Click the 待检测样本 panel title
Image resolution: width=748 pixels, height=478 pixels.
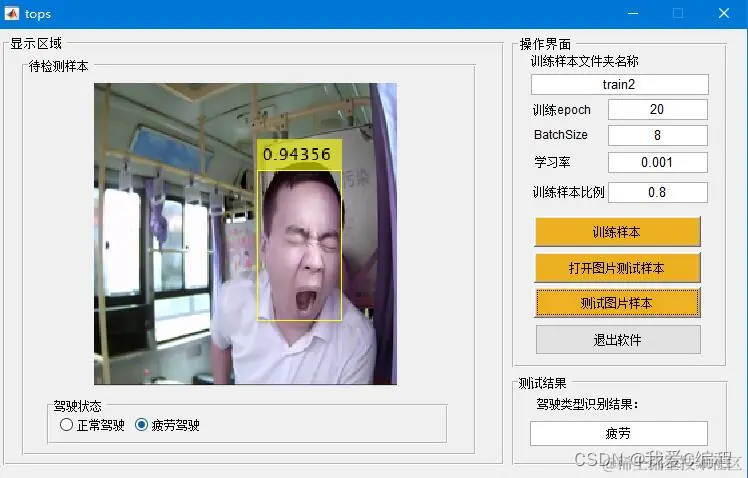click(59, 66)
